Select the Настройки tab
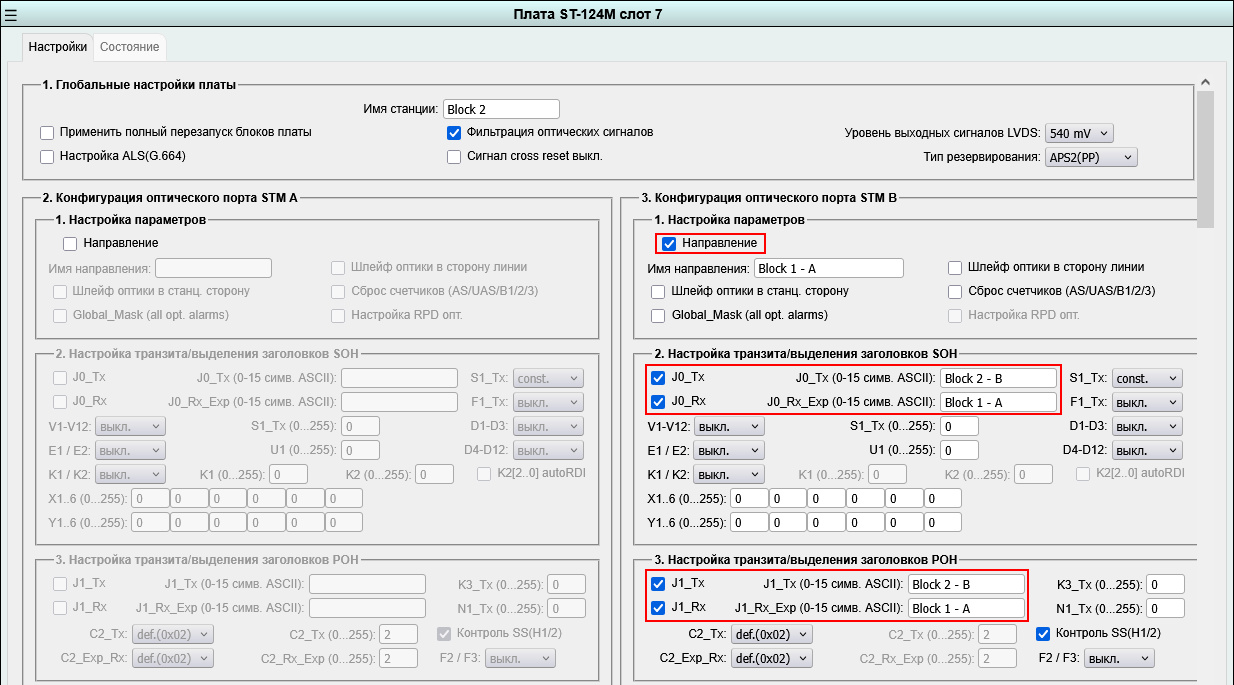 pos(57,47)
